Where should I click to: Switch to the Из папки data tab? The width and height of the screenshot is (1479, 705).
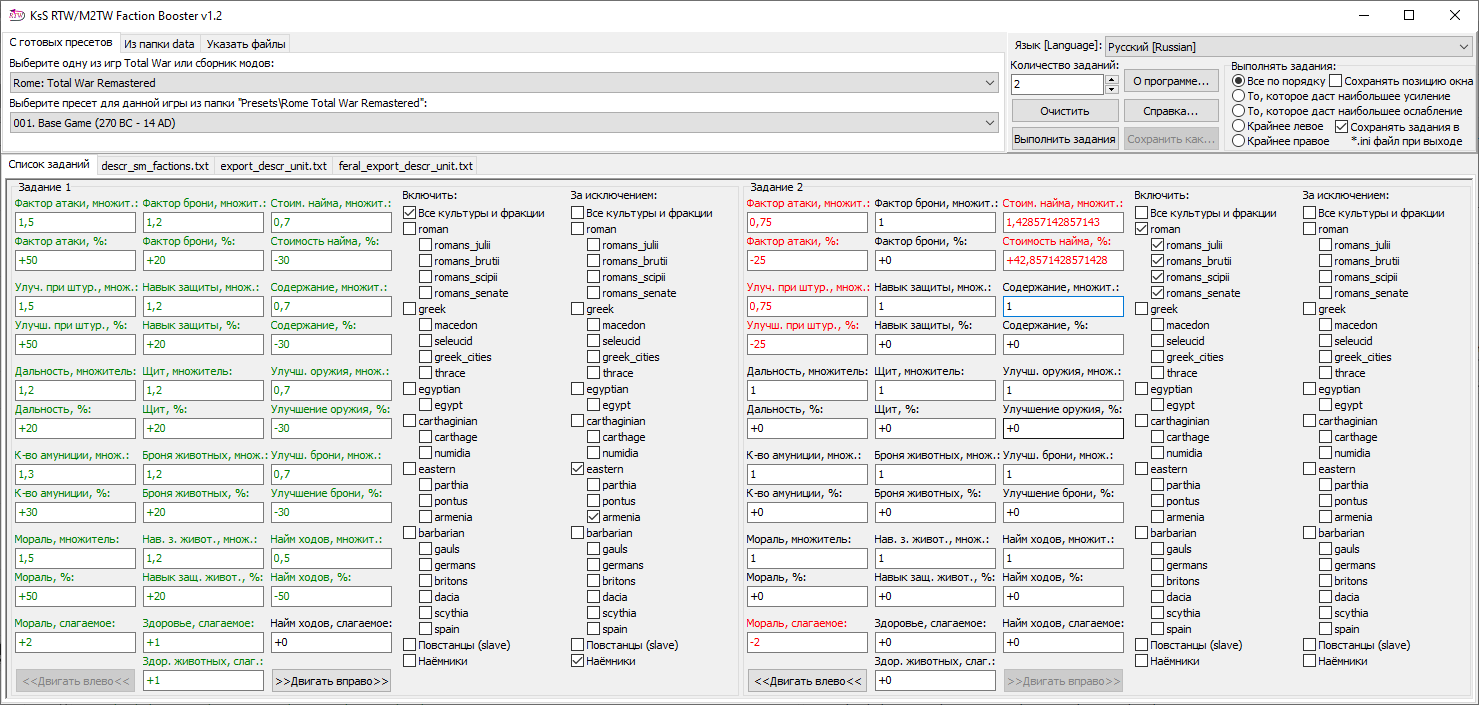(x=160, y=44)
